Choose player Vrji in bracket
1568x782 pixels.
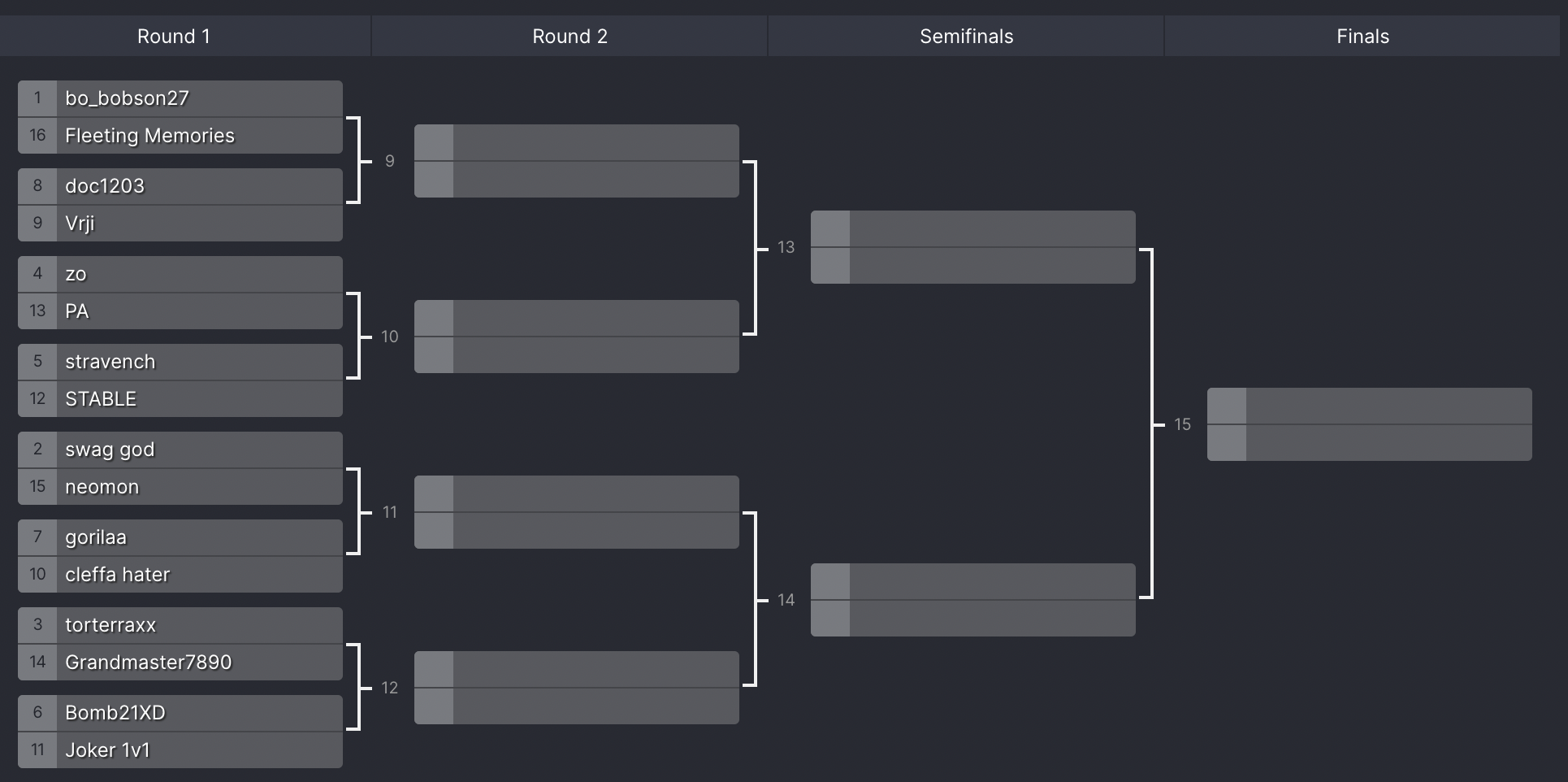click(x=180, y=224)
